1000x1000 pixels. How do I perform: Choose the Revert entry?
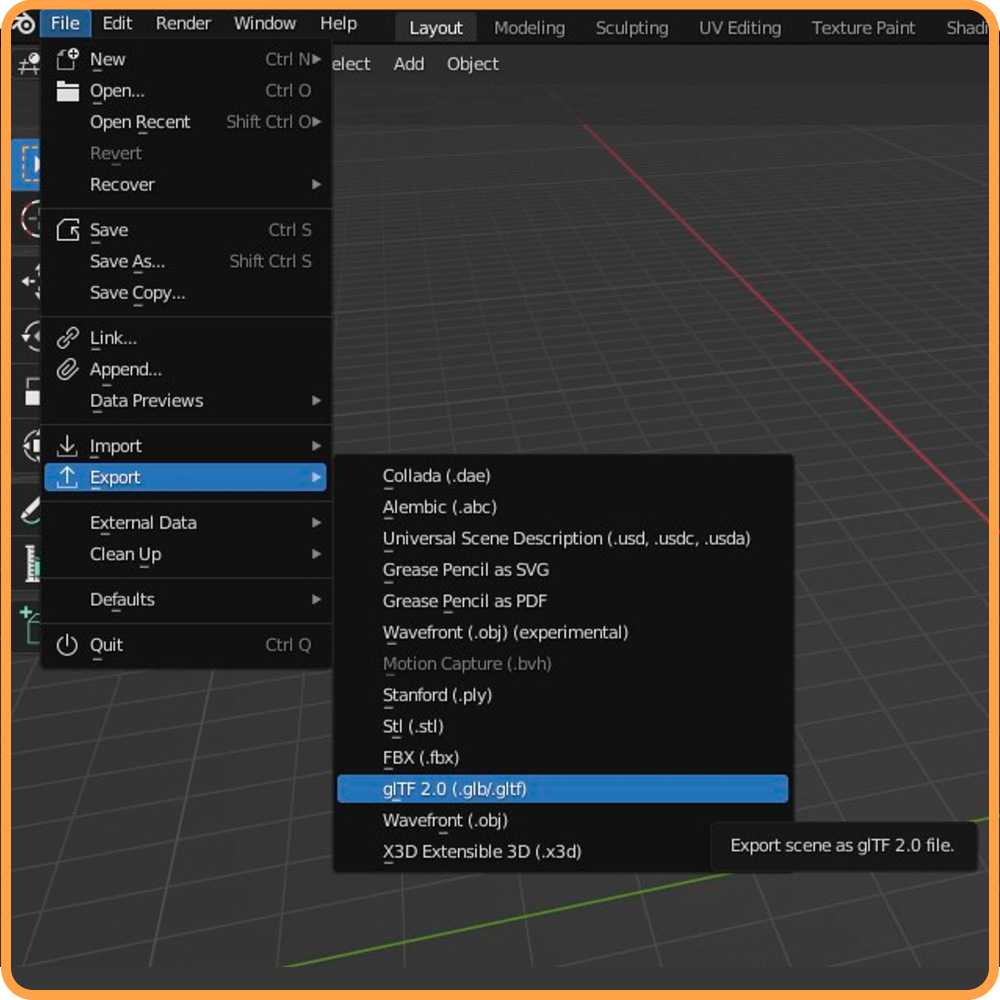186,154
